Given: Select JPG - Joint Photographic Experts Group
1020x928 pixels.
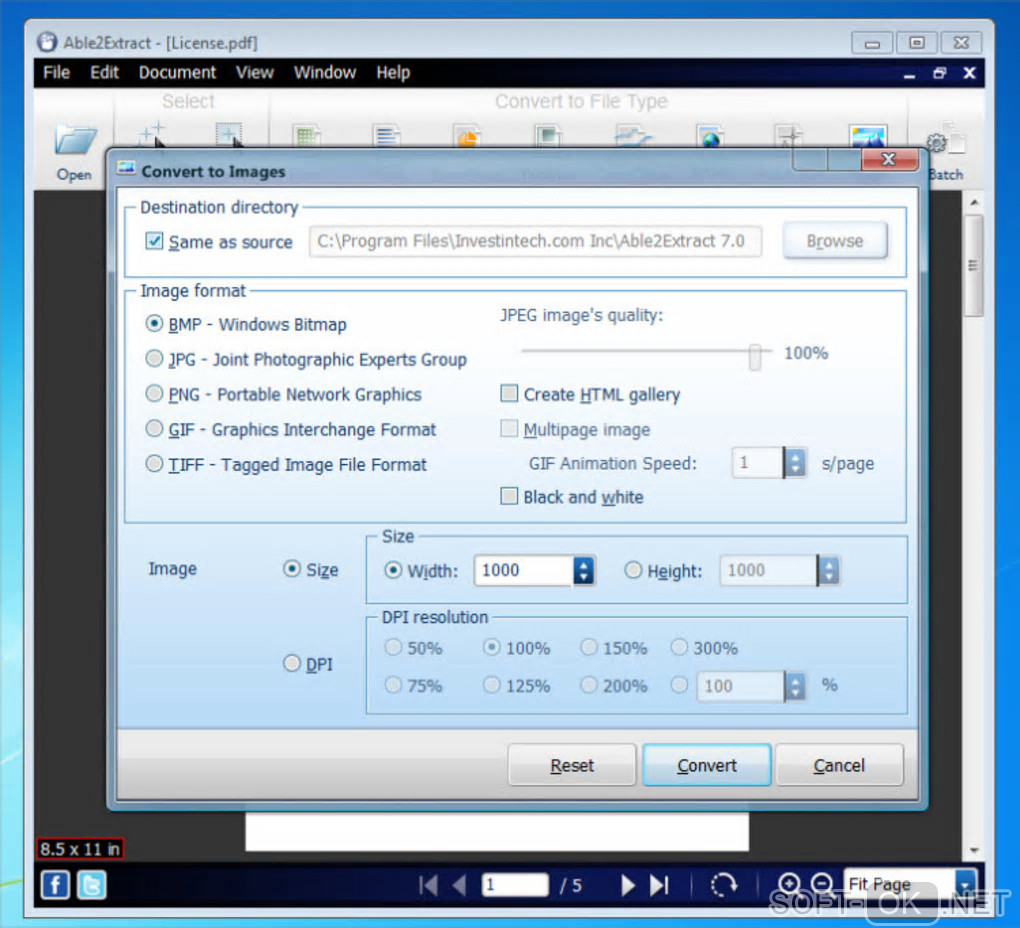Looking at the screenshot, I should tap(154, 358).
